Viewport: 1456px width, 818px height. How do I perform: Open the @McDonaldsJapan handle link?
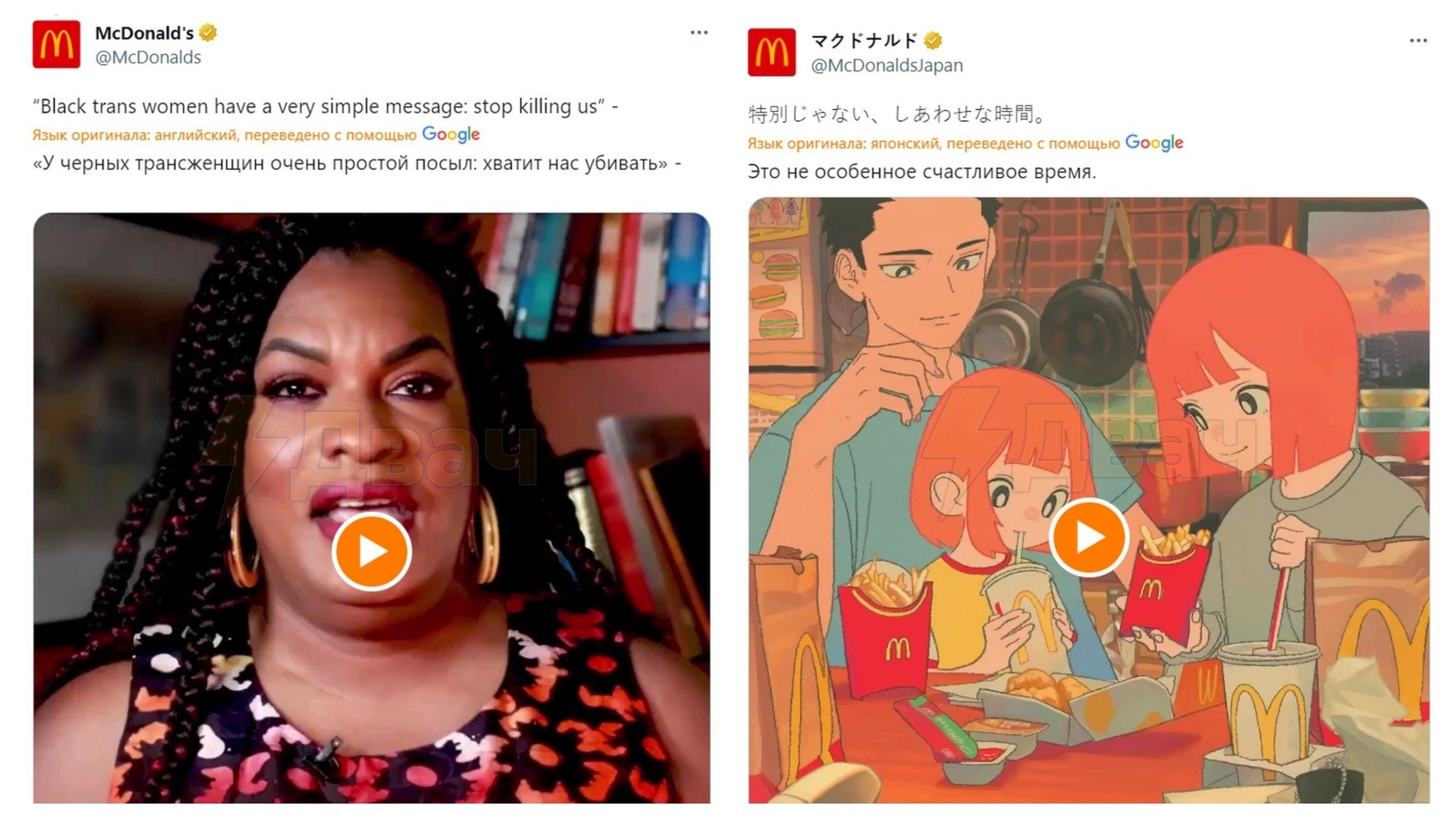click(887, 65)
